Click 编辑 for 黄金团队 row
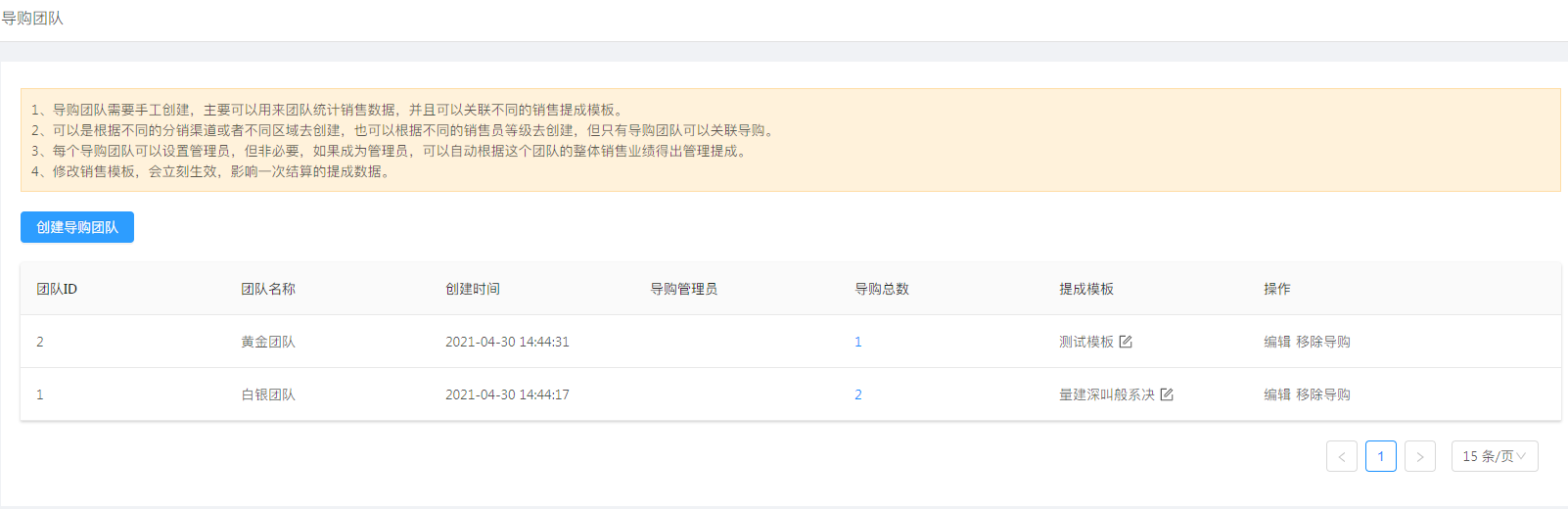Viewport: 1568px width, 509px height. tap(1277, 342)
